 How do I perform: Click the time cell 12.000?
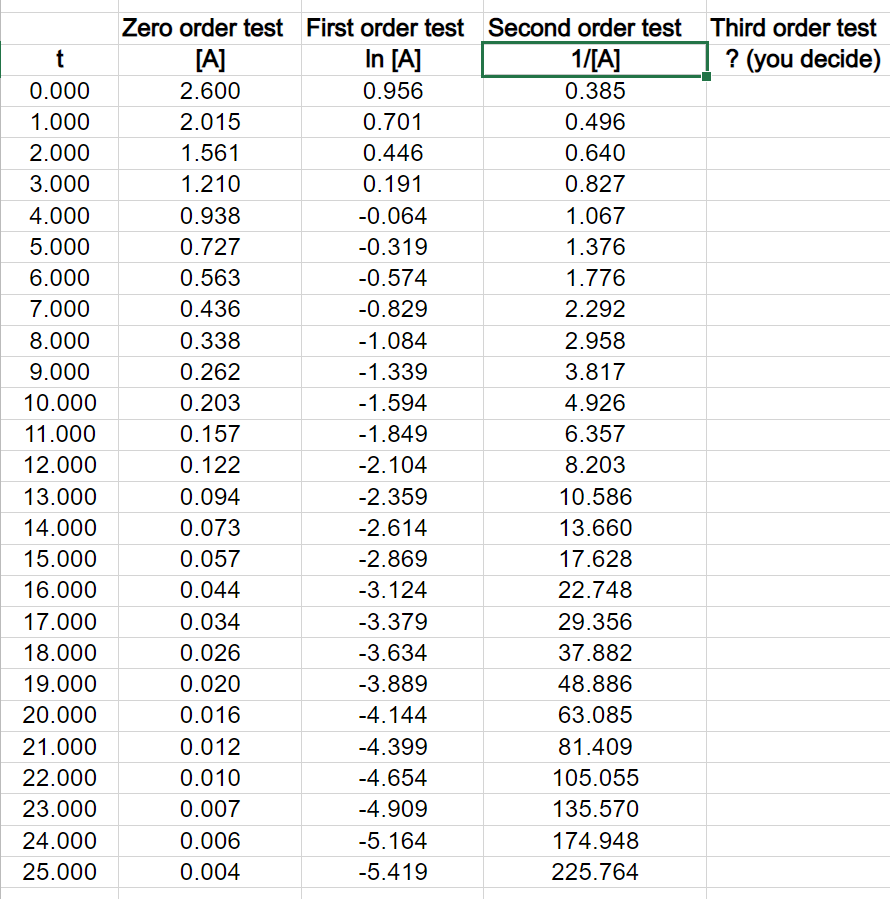(x=60, y=465)
